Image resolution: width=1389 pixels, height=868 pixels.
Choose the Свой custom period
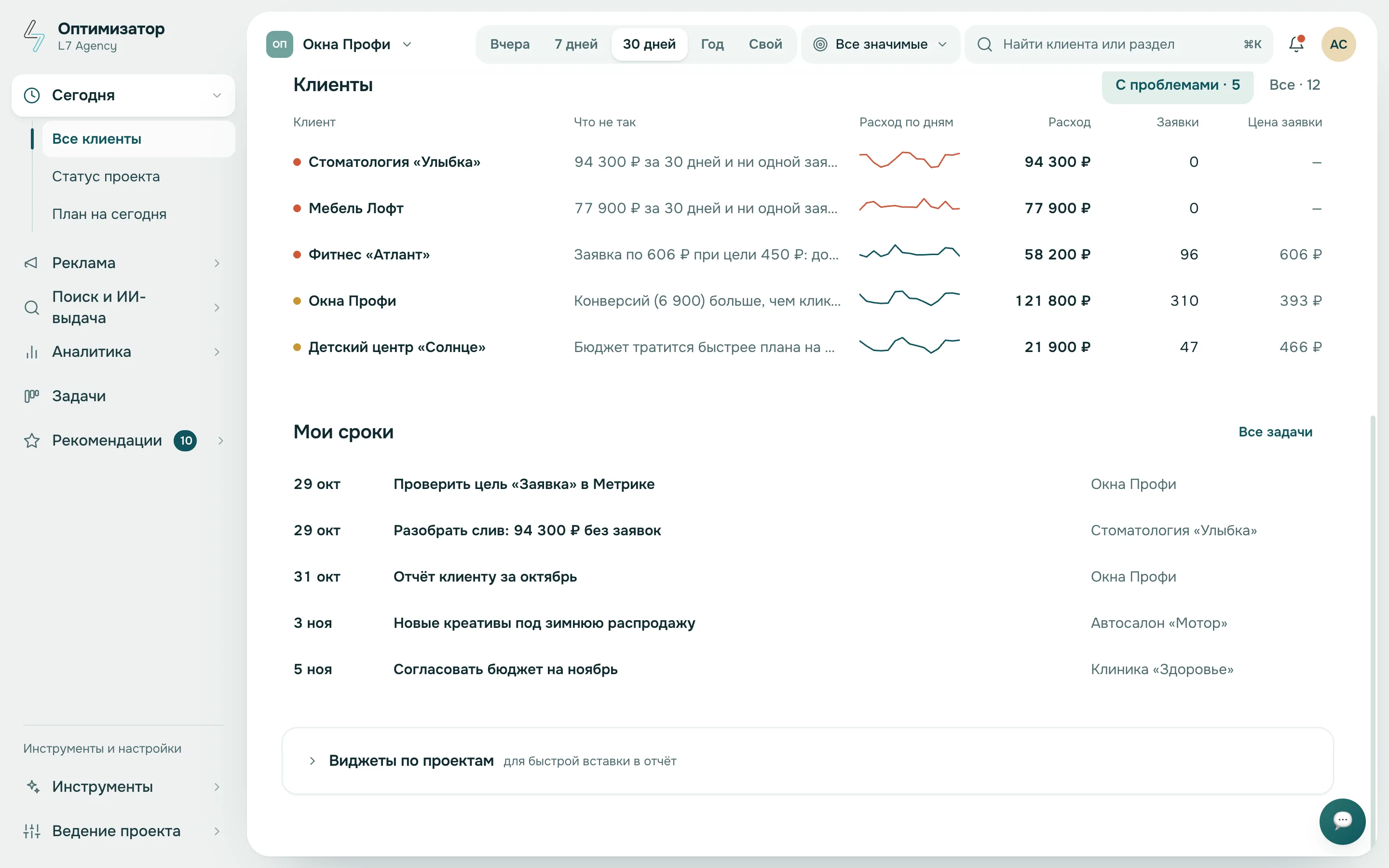coord(765,44)
